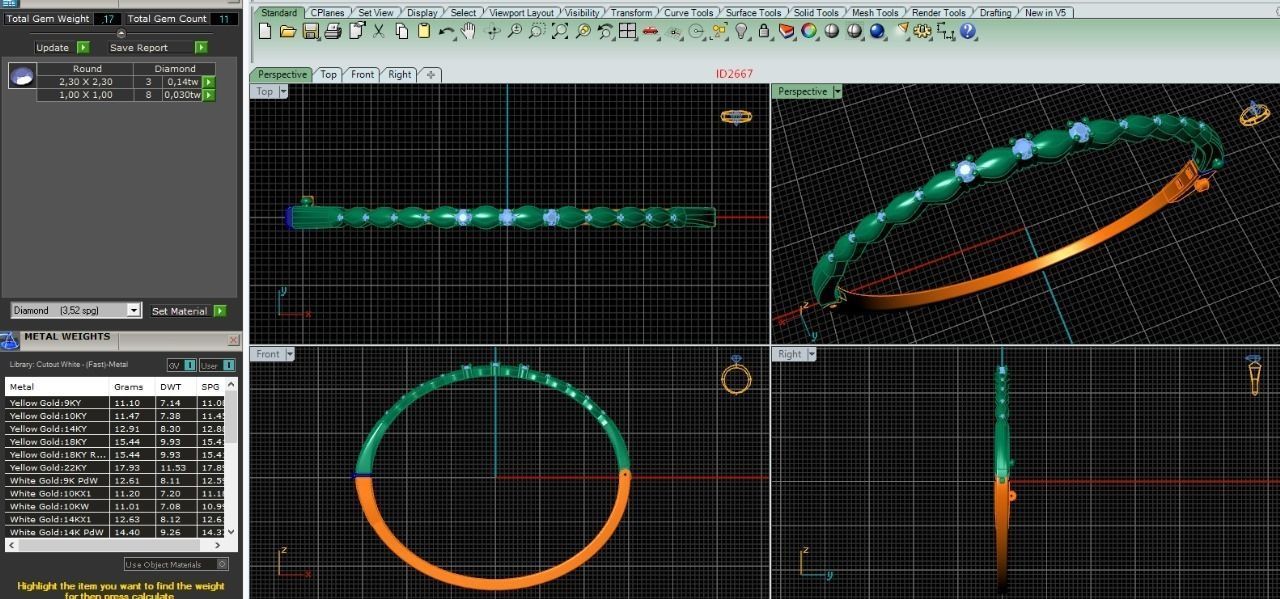1280x599 pixels.
Task: Open a file with the folder icon
Action: [288, 31]
